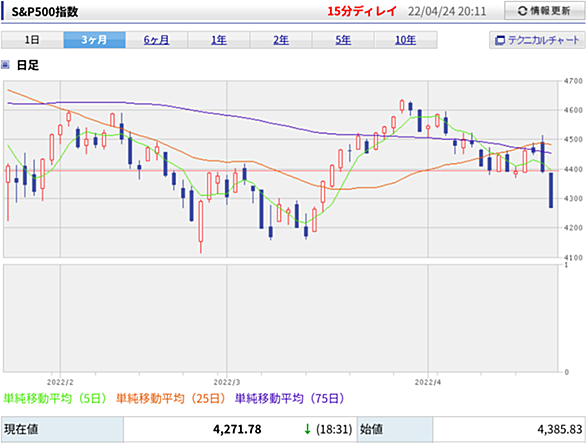The image size is (586, 443).
Task: Switch to the 2年 period tab
Action: pos(281,40)
